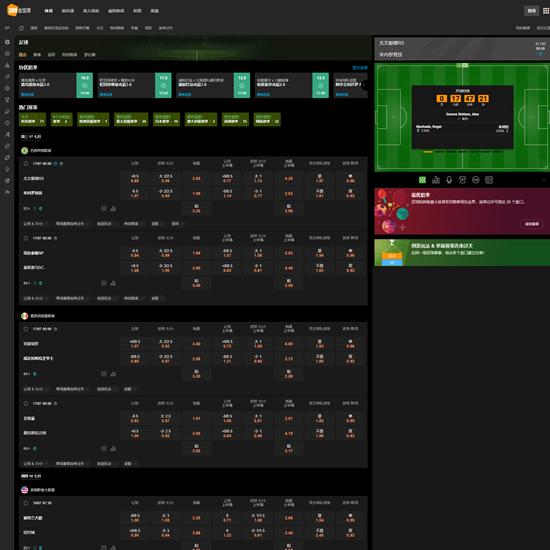550x550 pixels.
Task: Select the basketball icon in sports sidebar
Action: [7, 54]
